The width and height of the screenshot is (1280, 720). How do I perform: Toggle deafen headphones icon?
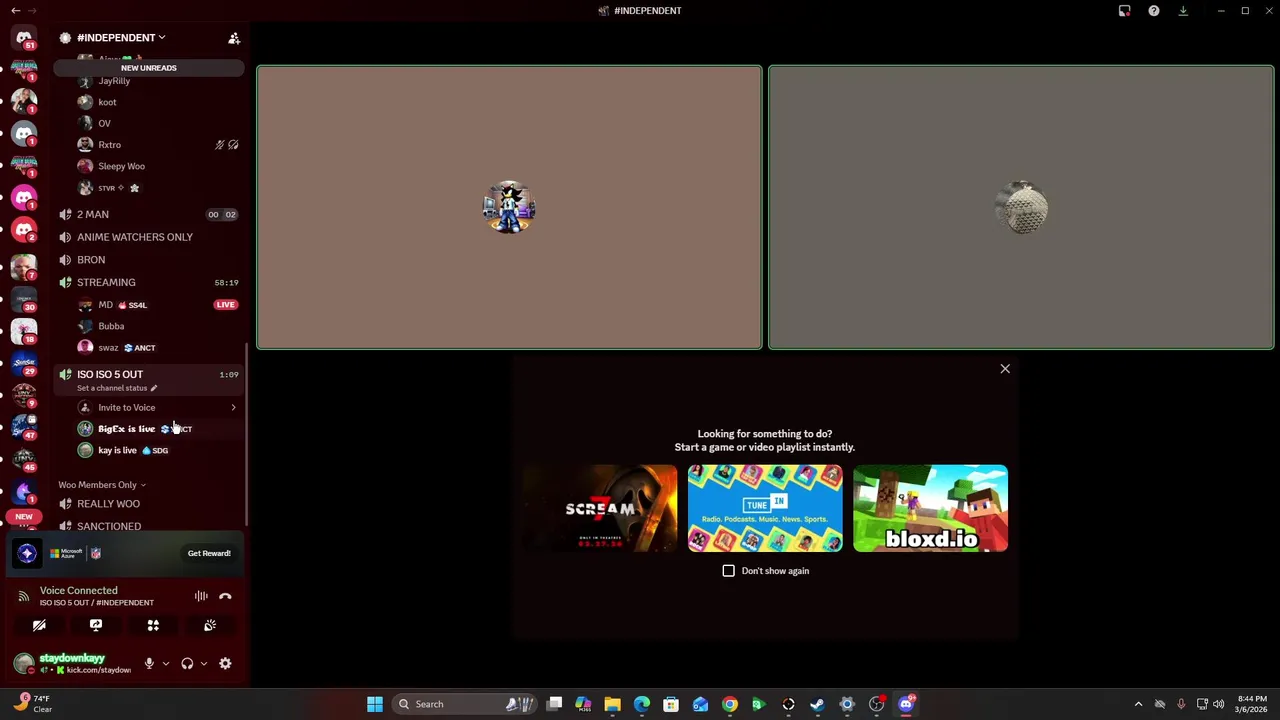tap(187, 664)
